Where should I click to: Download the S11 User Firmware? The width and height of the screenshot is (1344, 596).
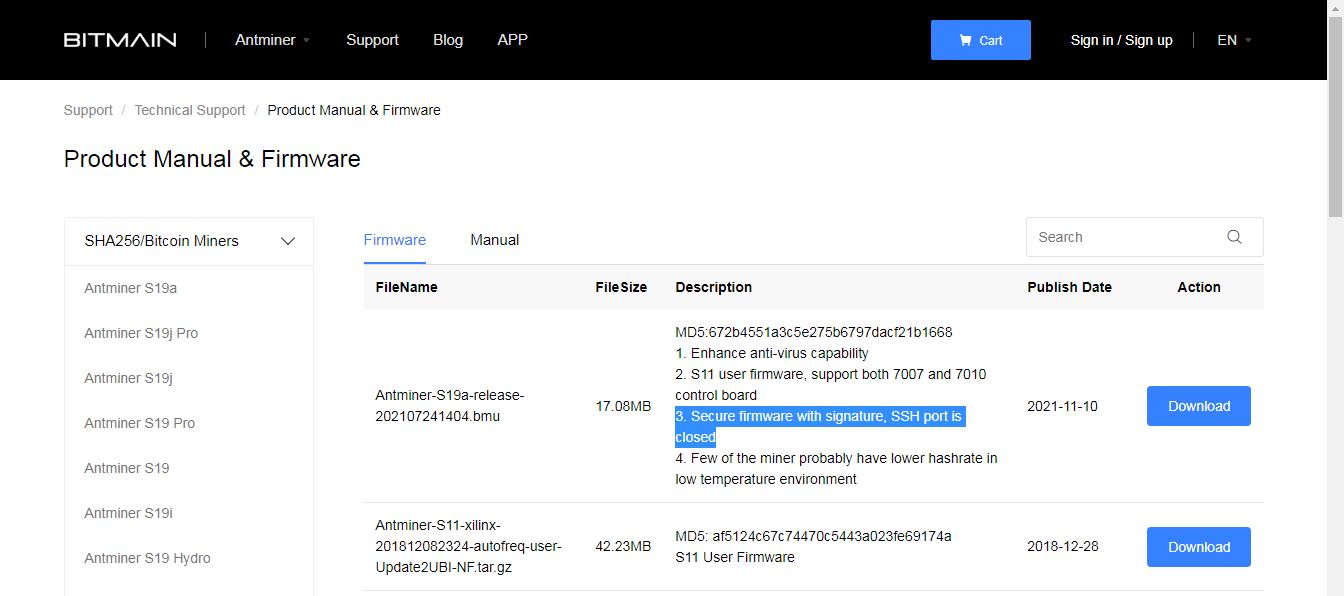coord(1198,547)
